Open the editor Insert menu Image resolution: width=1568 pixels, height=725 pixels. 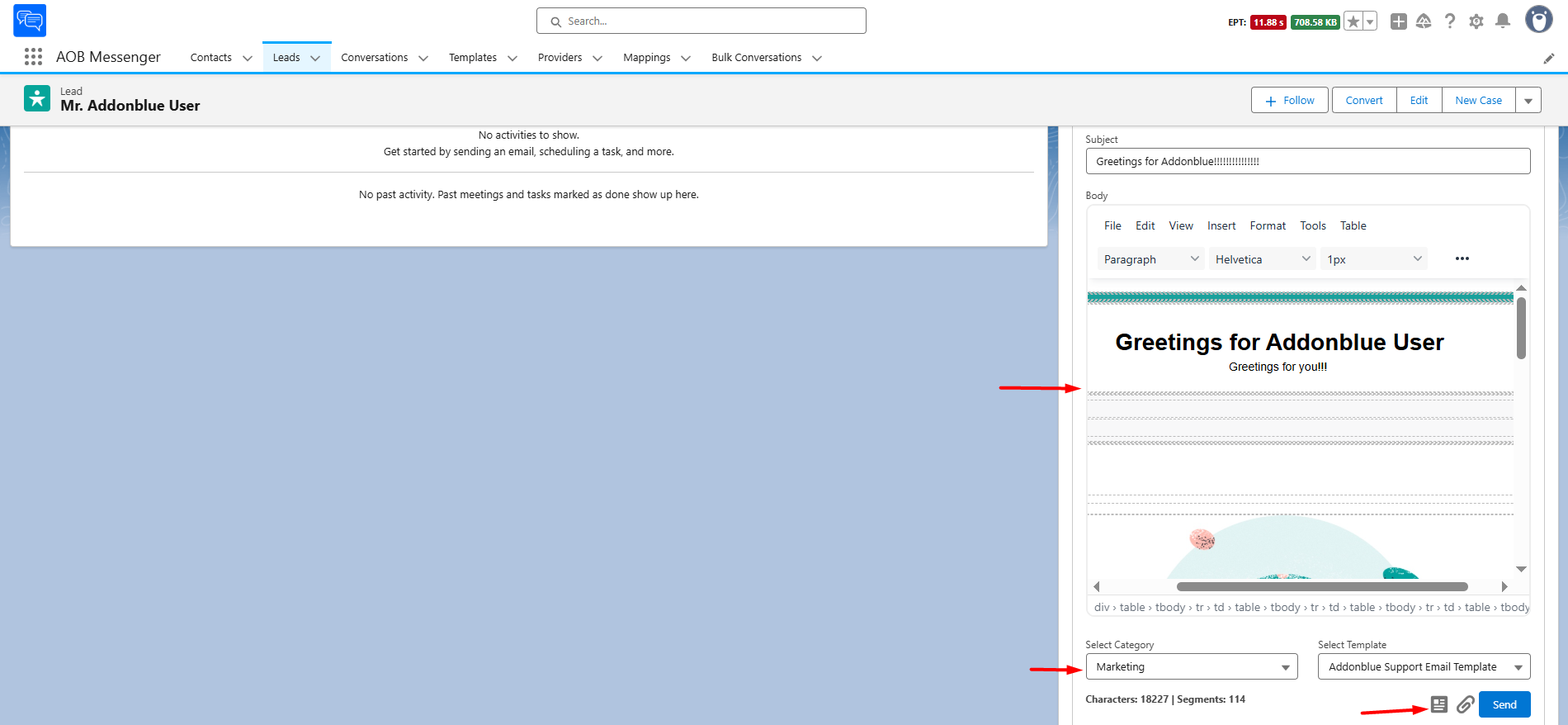1221,225
